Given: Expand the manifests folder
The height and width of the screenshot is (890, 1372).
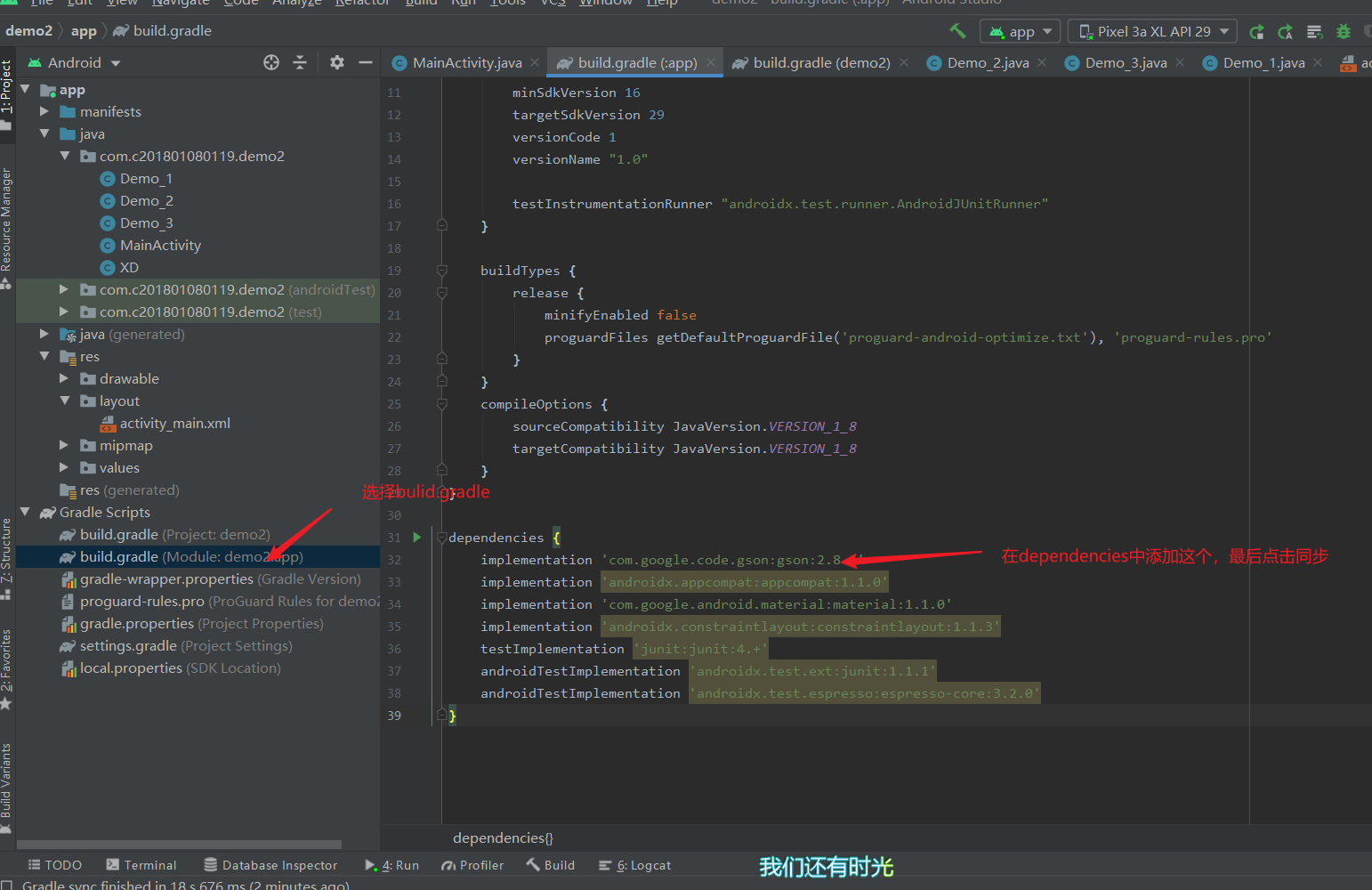Looking at the screenshot, I should (44, 111).
